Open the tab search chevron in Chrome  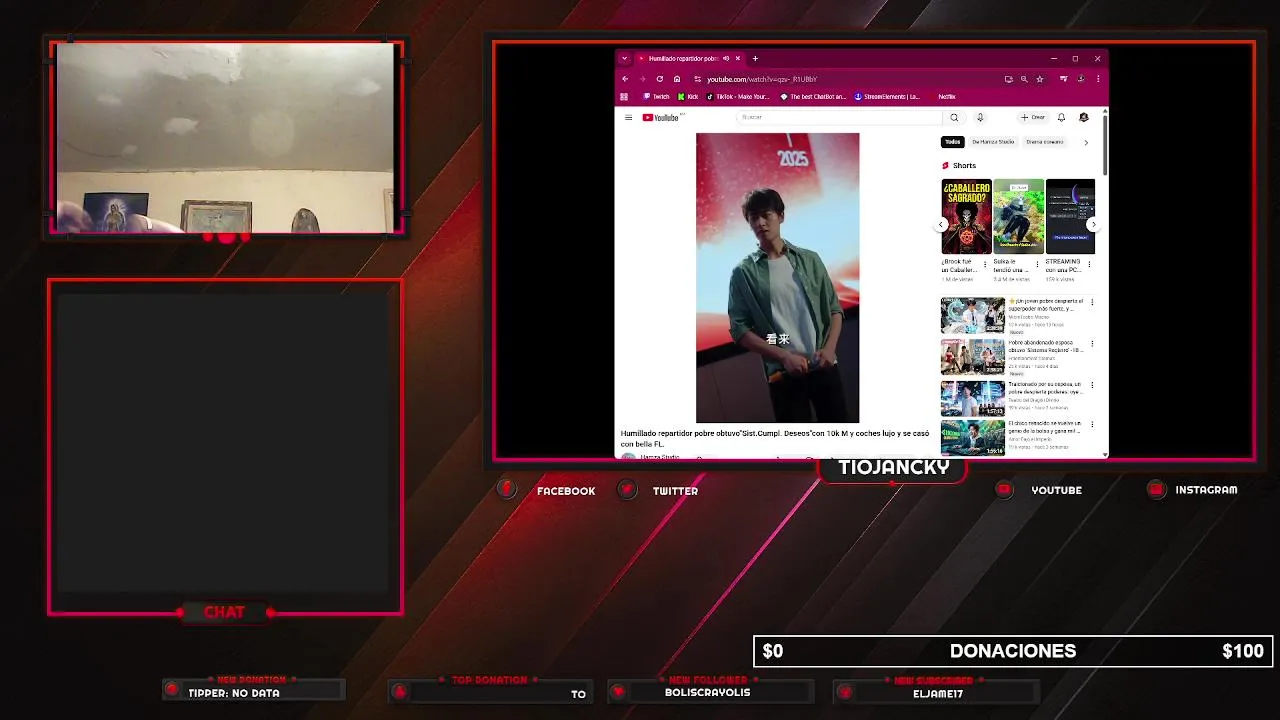point(624,58)
